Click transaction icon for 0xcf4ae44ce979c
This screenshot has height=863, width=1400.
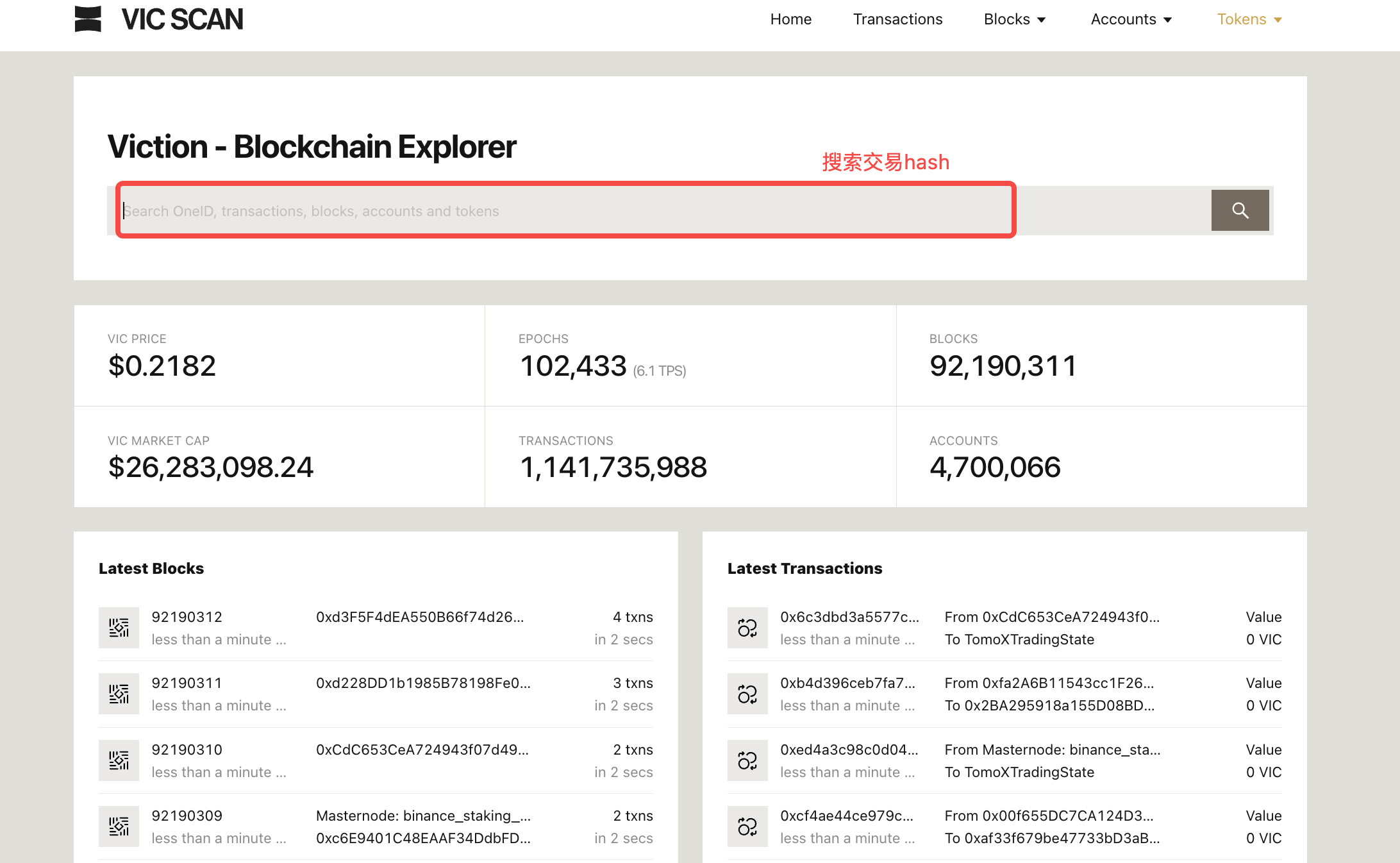click(x=747, y=826)
